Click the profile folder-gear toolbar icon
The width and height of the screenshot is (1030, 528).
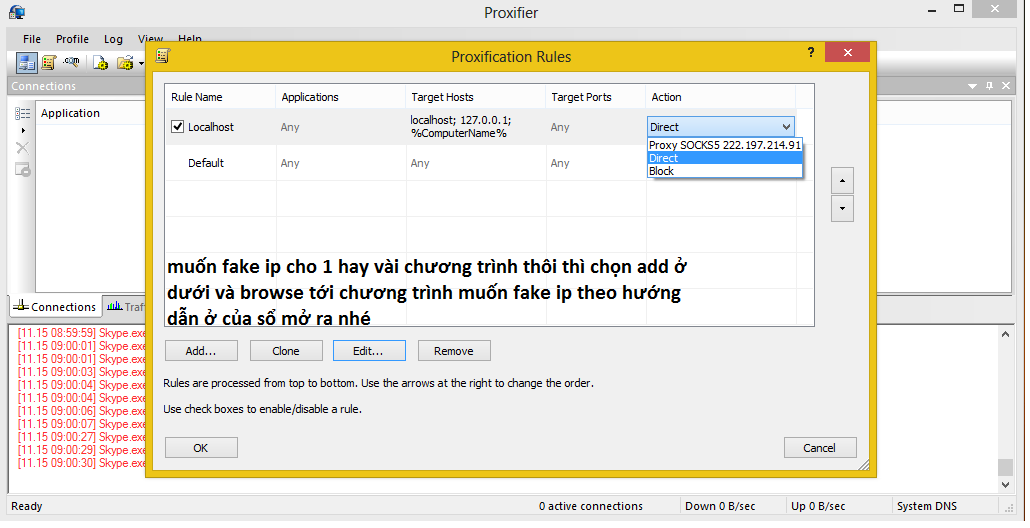tap(125, 63)
